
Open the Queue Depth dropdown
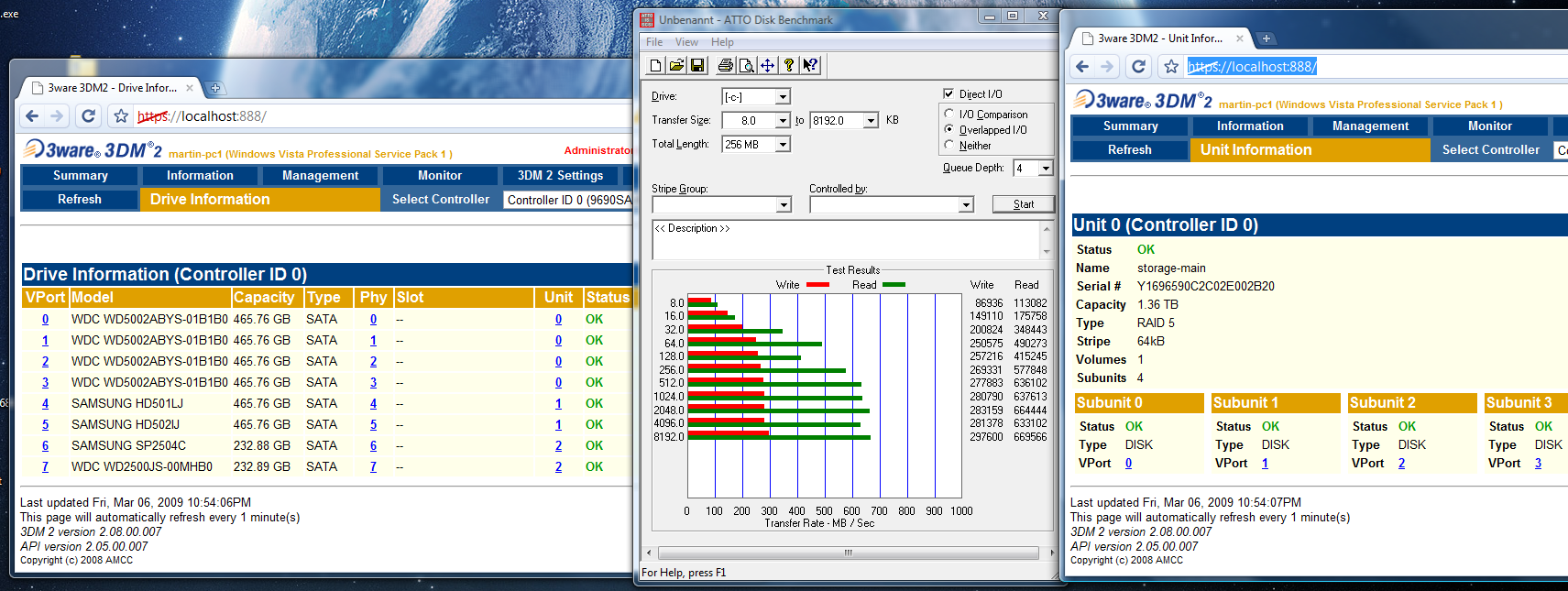1046,168
